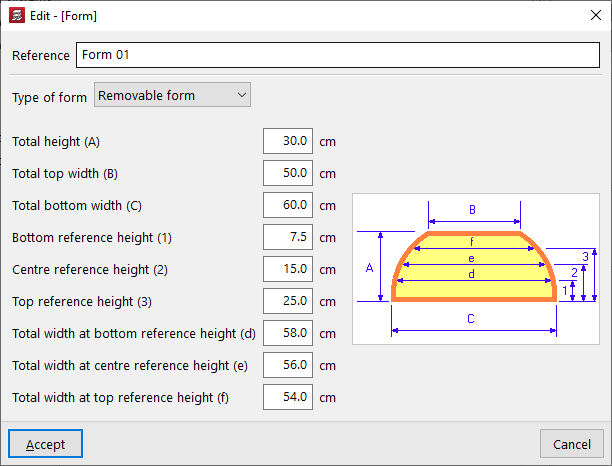Click the width at top reference (f) field
This screenshot has width=612, height=466.
point(289,397)
